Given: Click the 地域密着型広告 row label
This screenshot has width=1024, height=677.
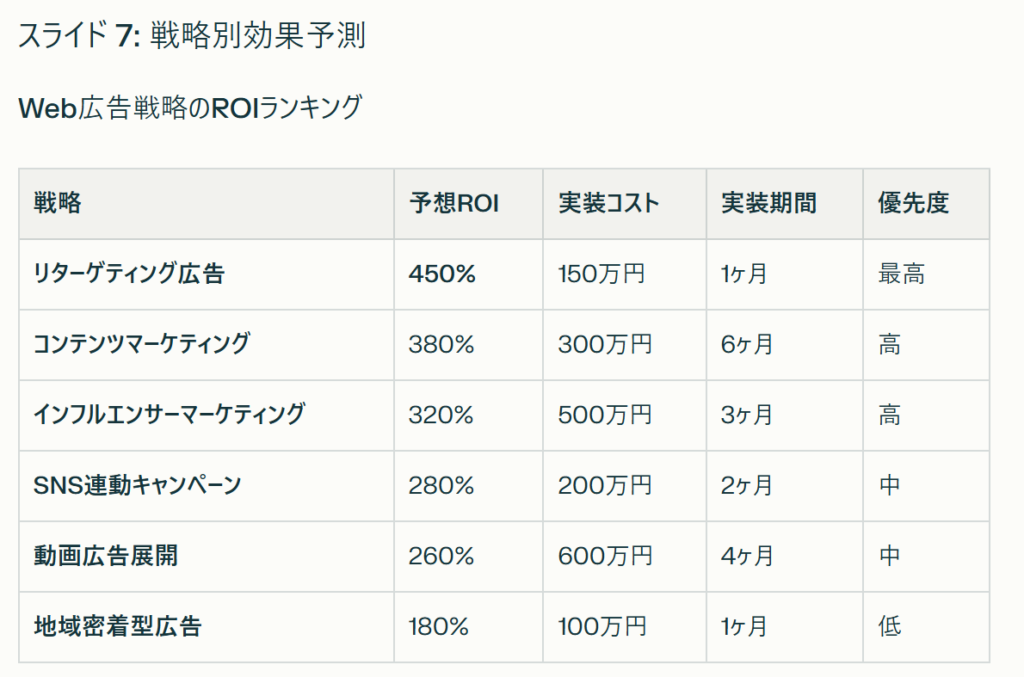Looking at the screenshot, I should [x=117, y=627].
